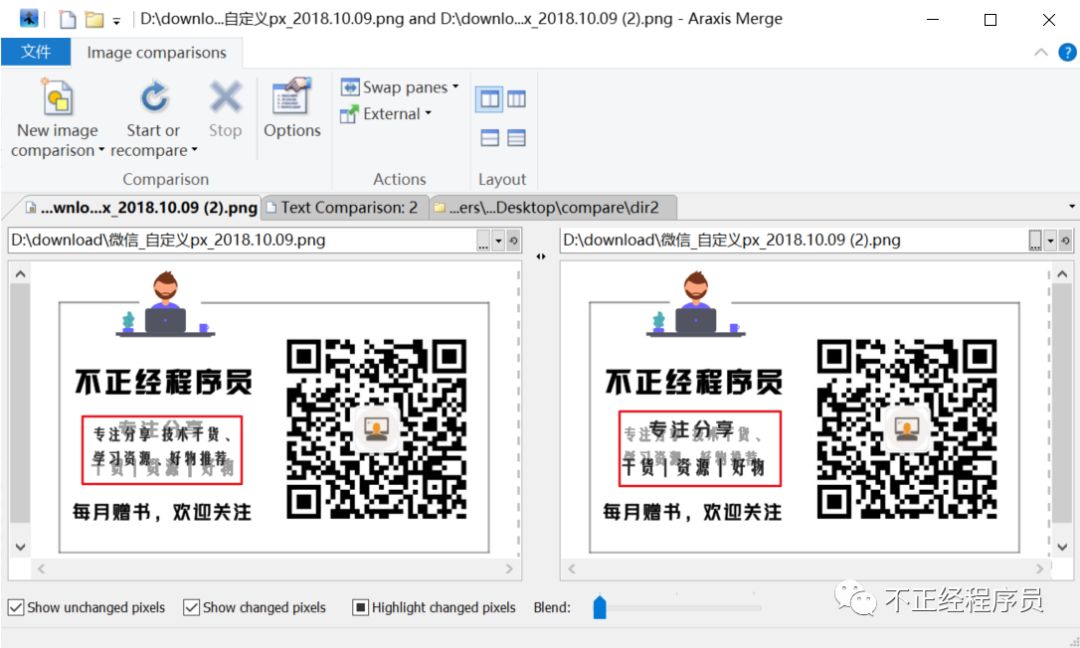Click the left arrow of left pane horizontal scrollbar
1080x648 pixels.
(x=41, y=569)
